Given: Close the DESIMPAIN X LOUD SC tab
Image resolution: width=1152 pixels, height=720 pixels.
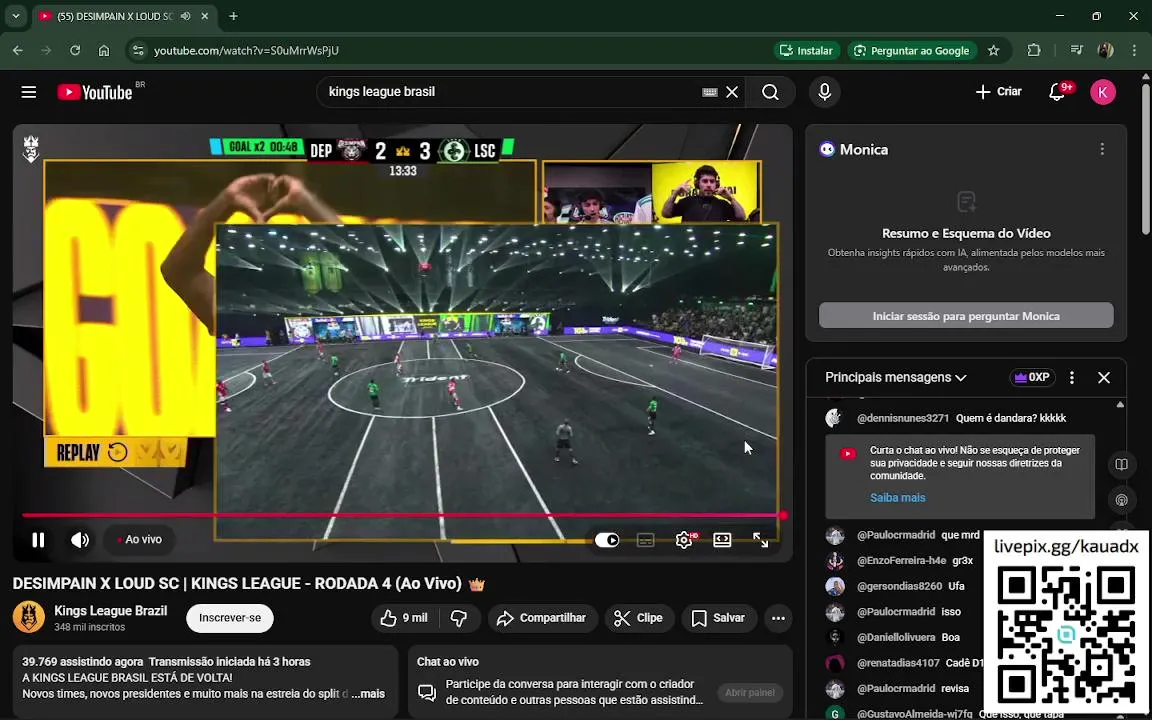Looking at the screenshot, I should click(205, 16).
